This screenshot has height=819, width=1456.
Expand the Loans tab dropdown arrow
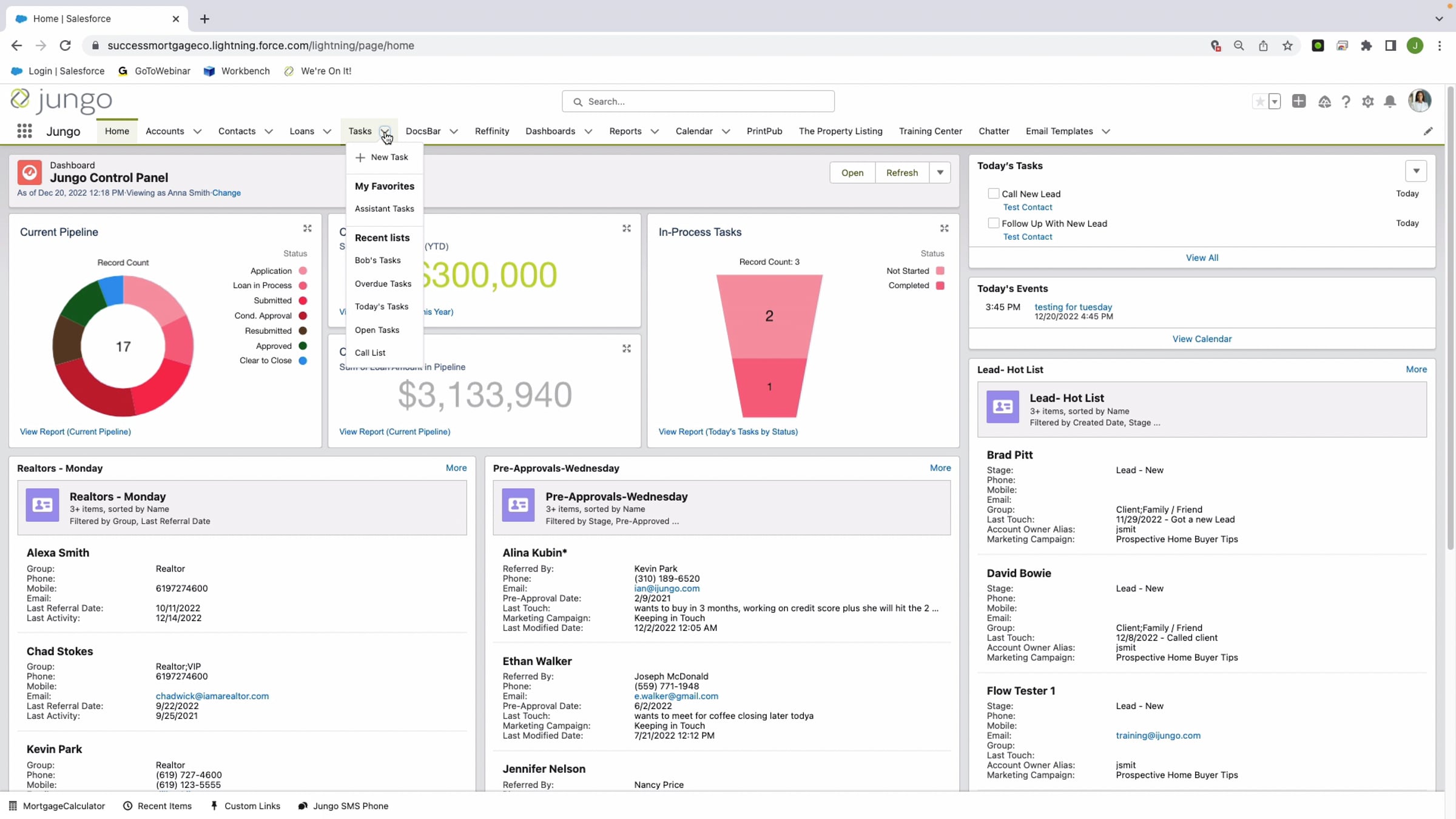point(327,132)
